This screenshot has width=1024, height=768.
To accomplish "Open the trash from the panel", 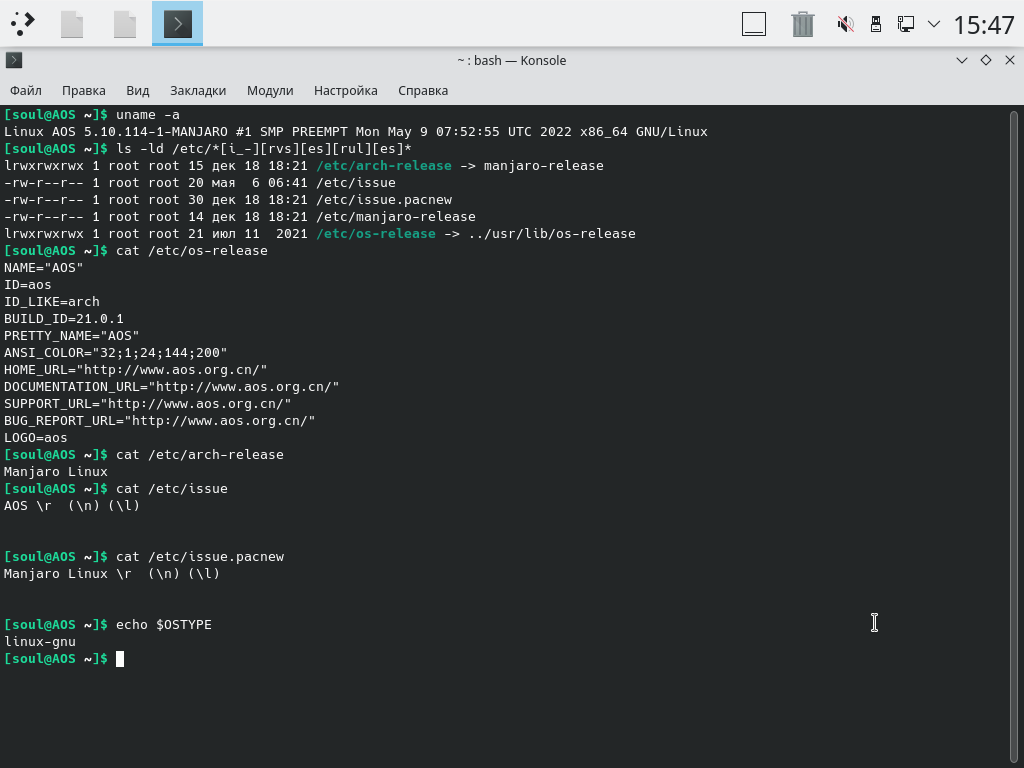I will pos(803,24).
